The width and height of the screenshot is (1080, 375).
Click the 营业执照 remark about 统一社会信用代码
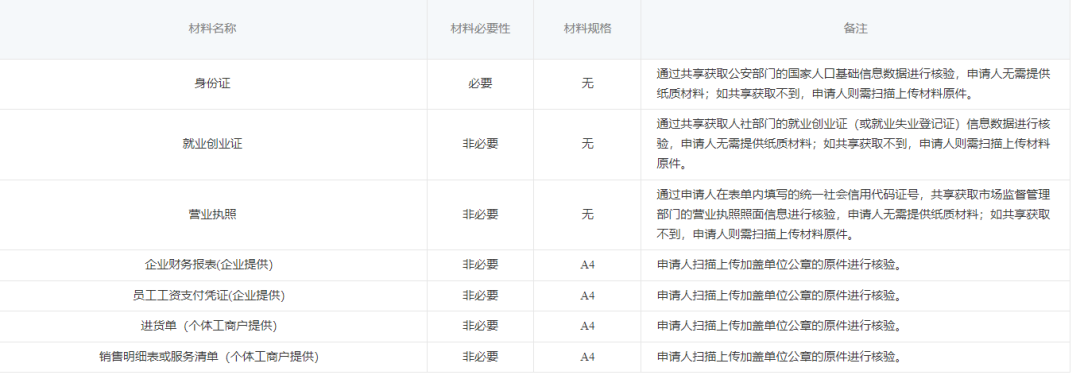[853, 214]
